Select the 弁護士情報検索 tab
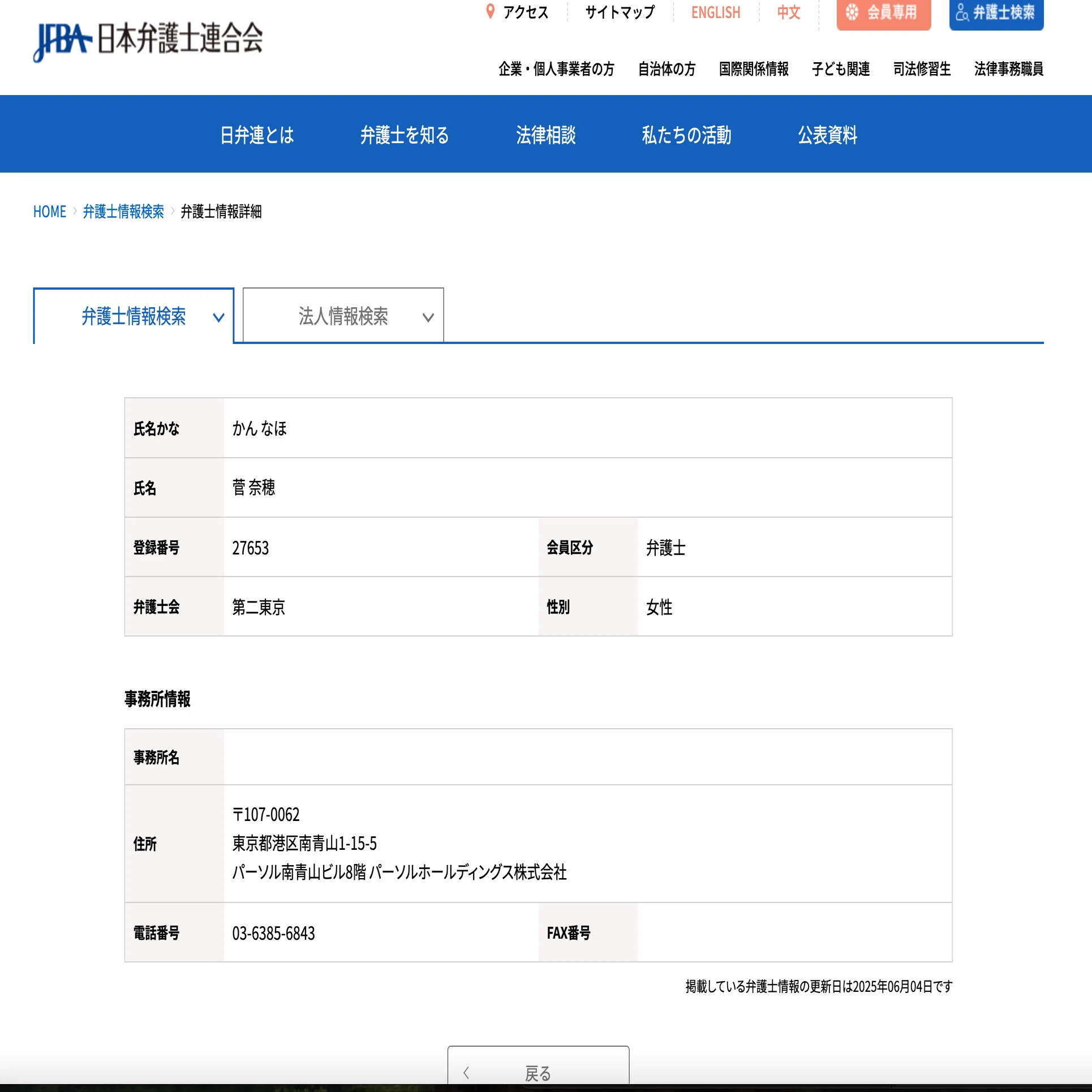Image resolution: width=1092 pixels, height=1092 pixels. (134, 316)
